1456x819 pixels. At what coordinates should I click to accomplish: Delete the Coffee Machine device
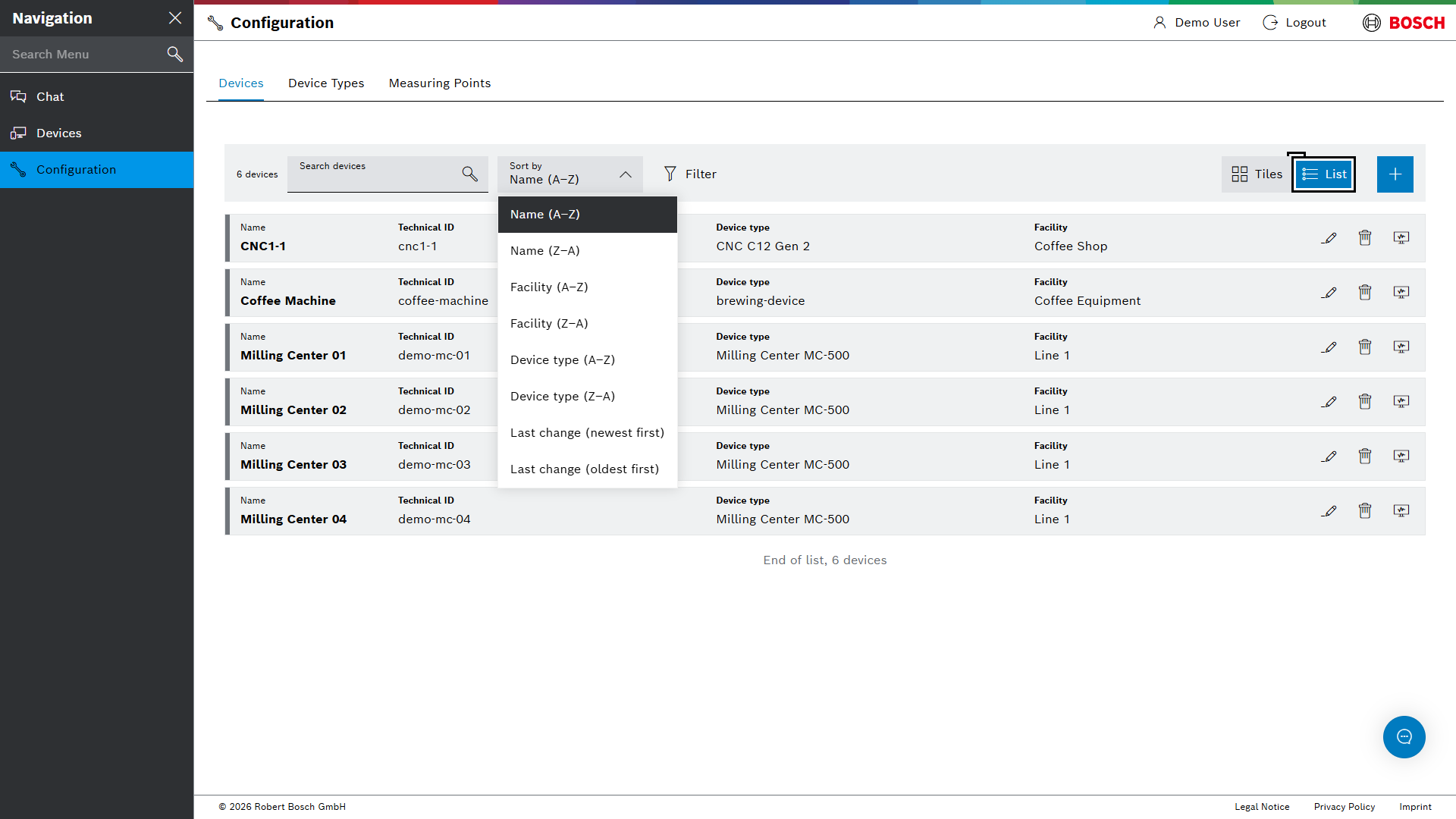coord(1365,293)
